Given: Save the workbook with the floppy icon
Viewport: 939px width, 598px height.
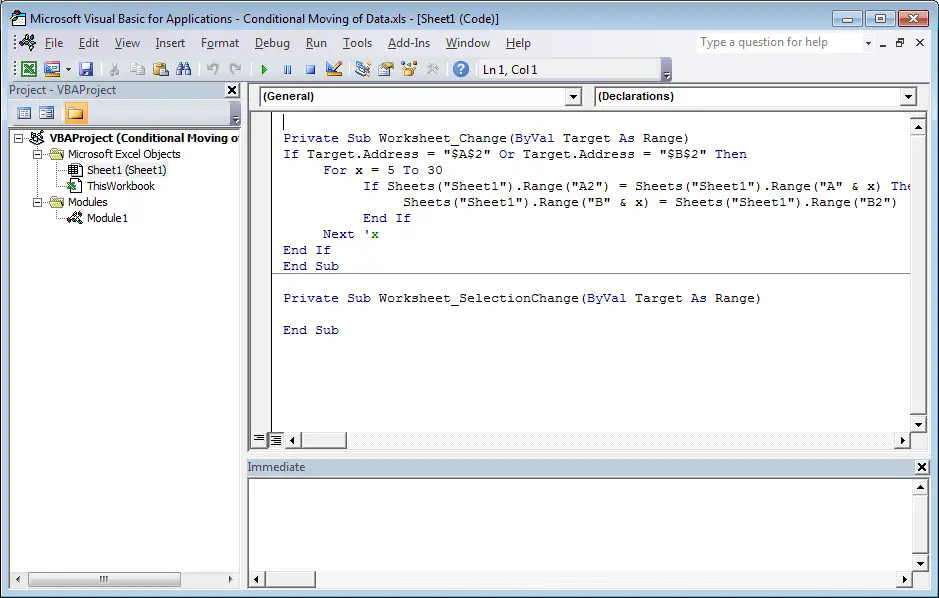Looking at the screenshot, I should click(86, 69).
